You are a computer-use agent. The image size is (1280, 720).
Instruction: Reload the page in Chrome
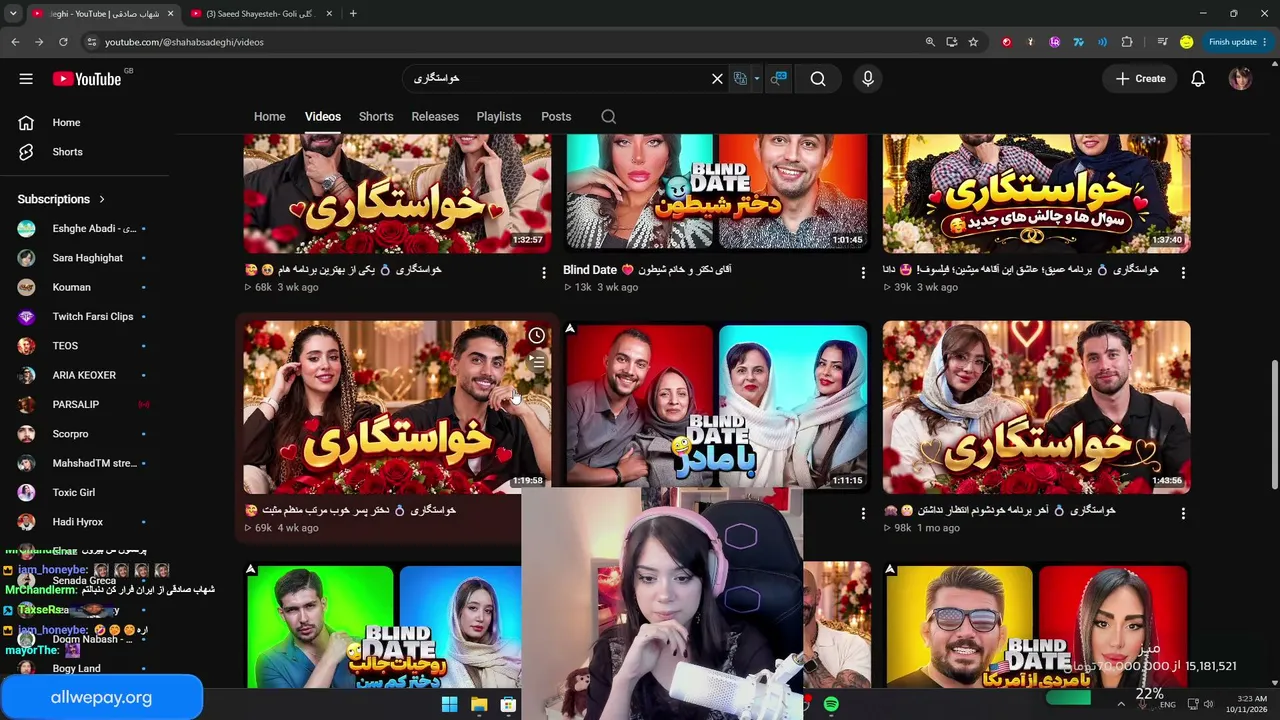[x=63, y=42]
